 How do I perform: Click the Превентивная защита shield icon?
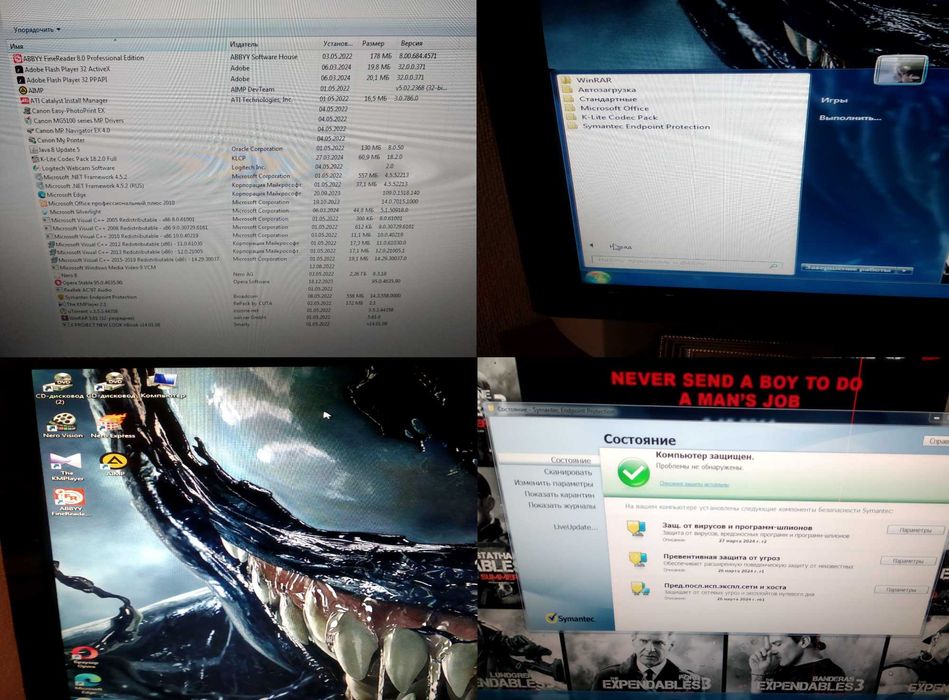coord(638,559)
